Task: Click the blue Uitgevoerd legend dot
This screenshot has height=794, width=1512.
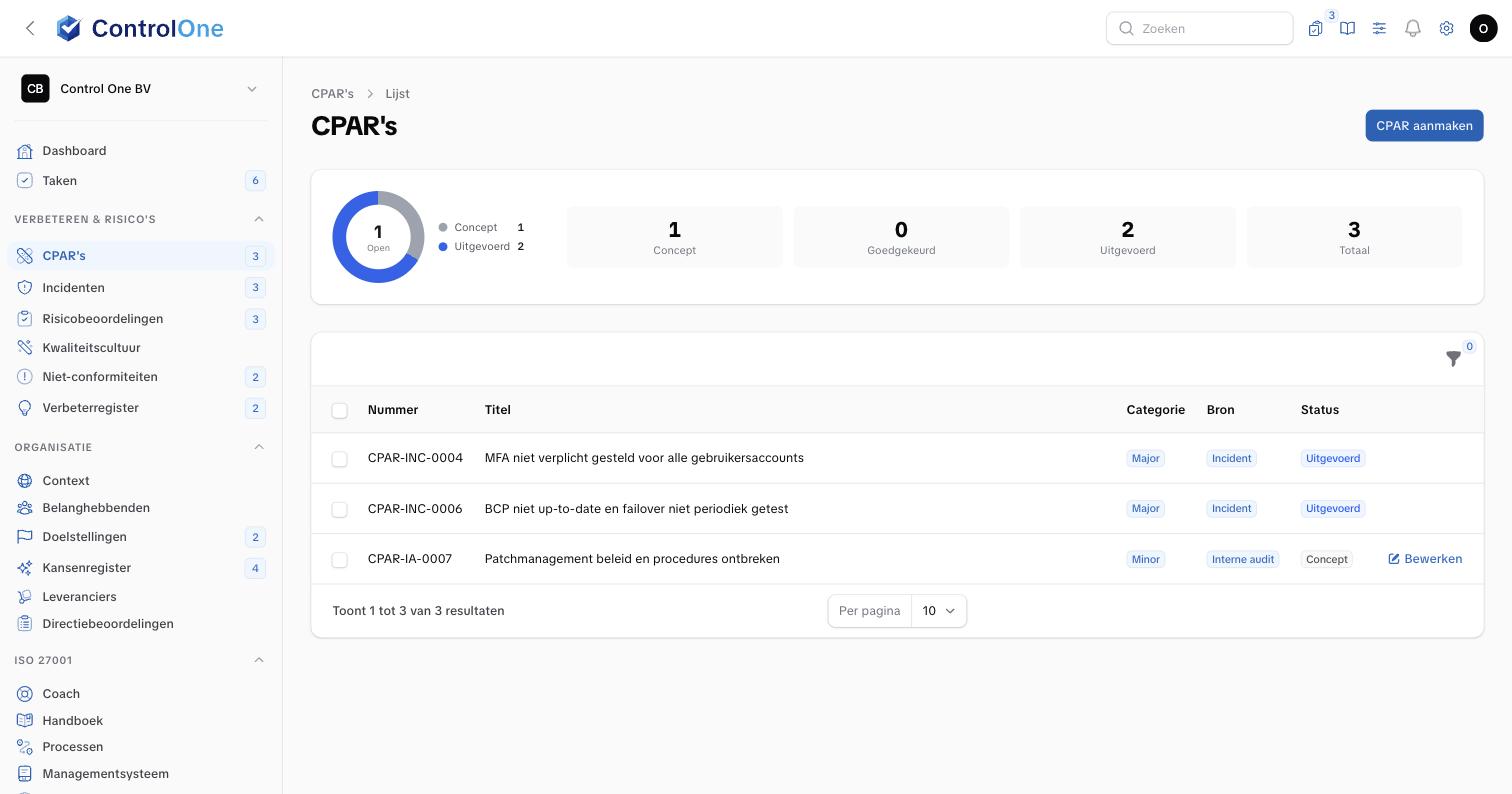Action: click(x=443, y=246)
